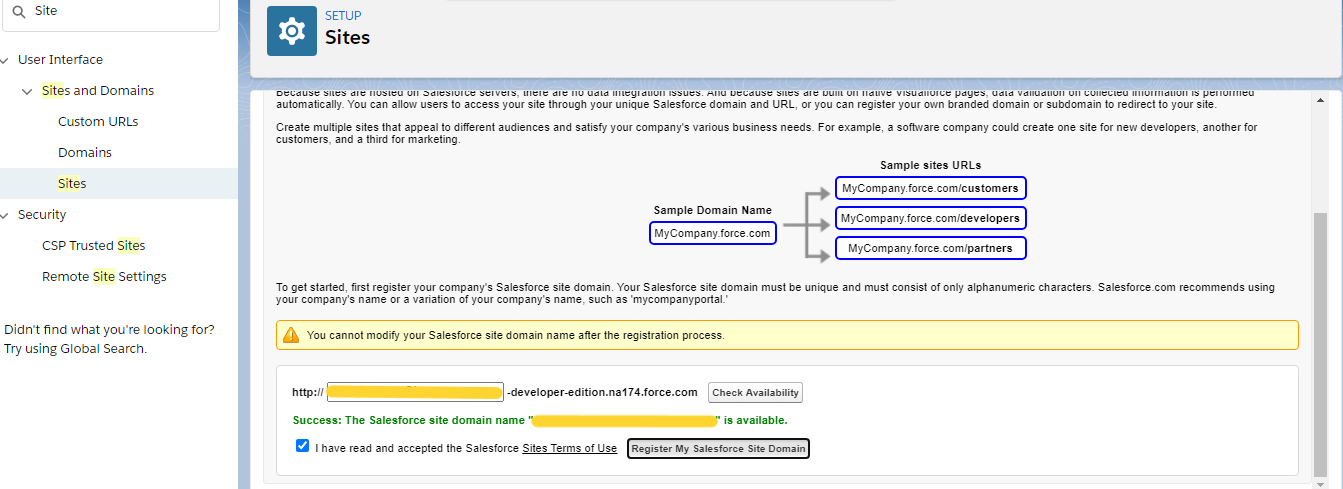This screenshot has height=489, width=1343.
Task: Click the Sample Domain Name heading
Action: pos(713,210)
